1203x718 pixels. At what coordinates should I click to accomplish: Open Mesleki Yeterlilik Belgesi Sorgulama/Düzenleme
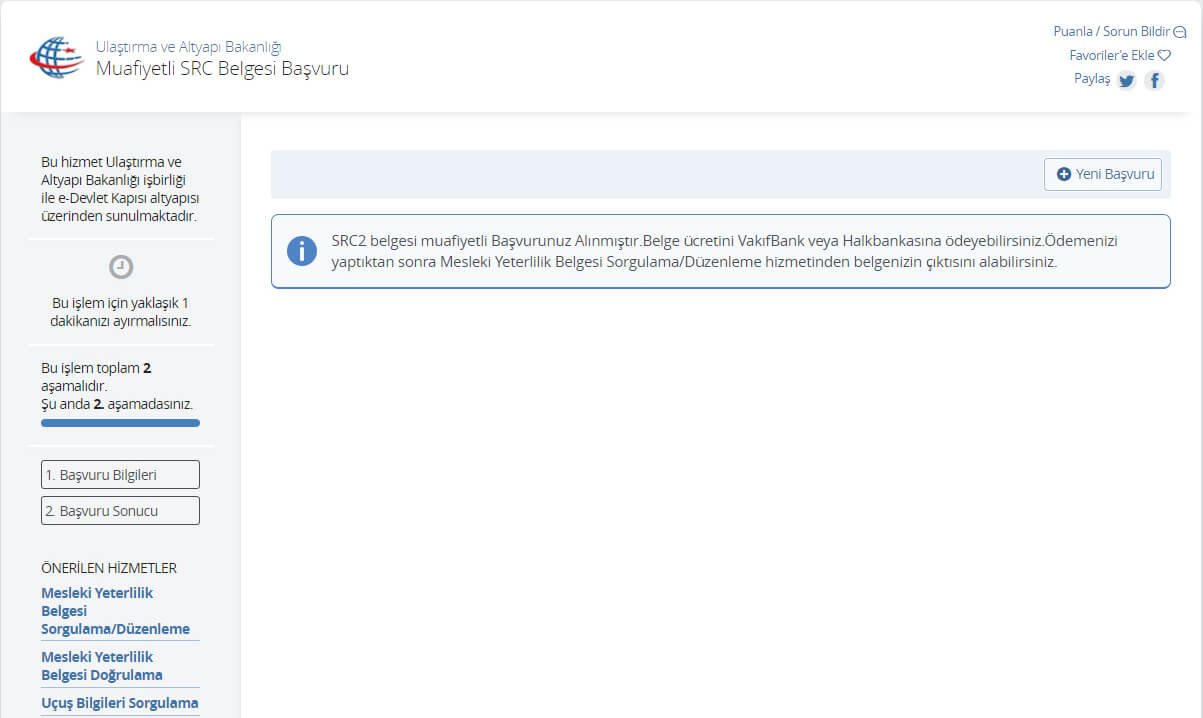[x=115, y=611]
